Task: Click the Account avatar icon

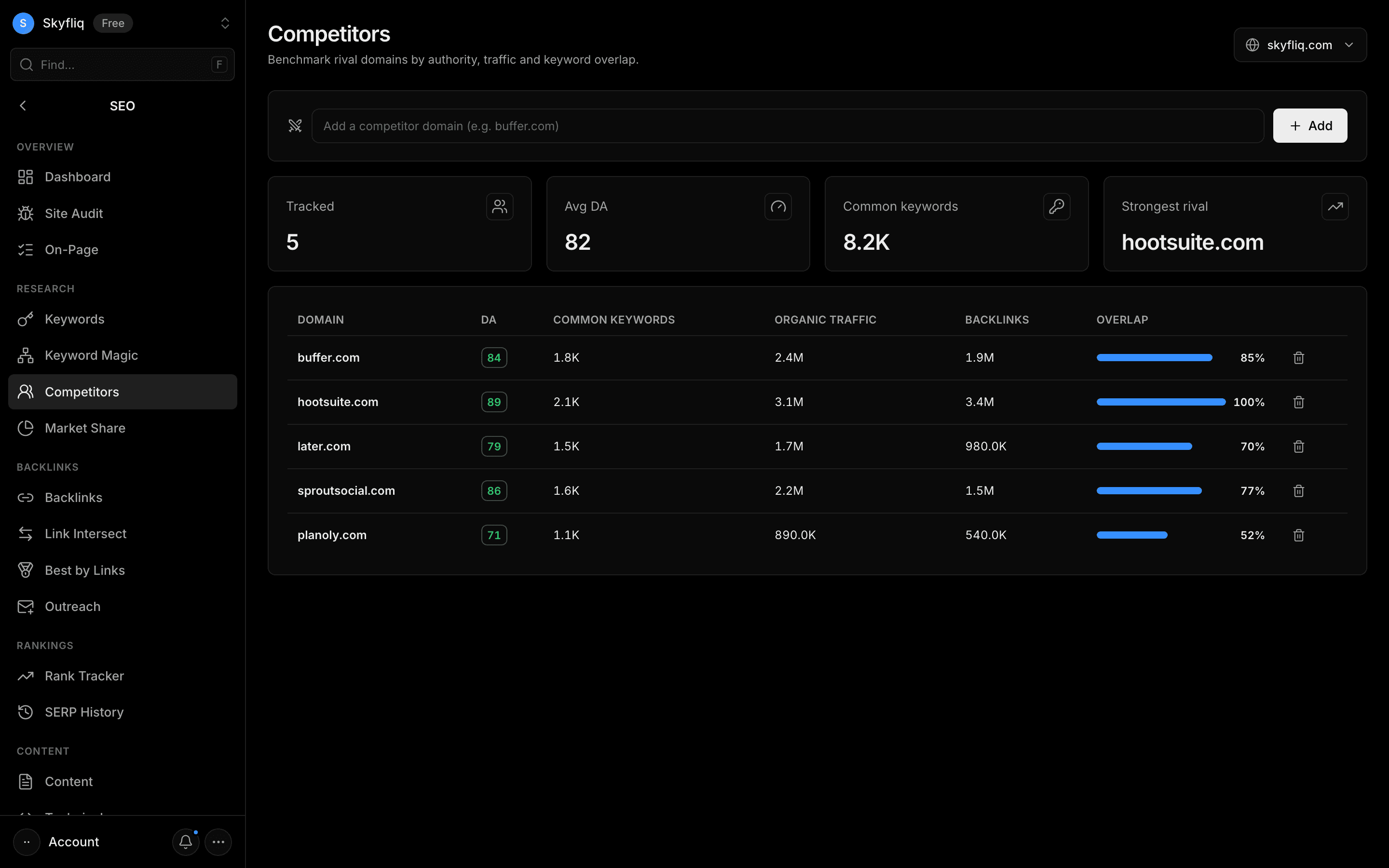Action: point(27,841)
